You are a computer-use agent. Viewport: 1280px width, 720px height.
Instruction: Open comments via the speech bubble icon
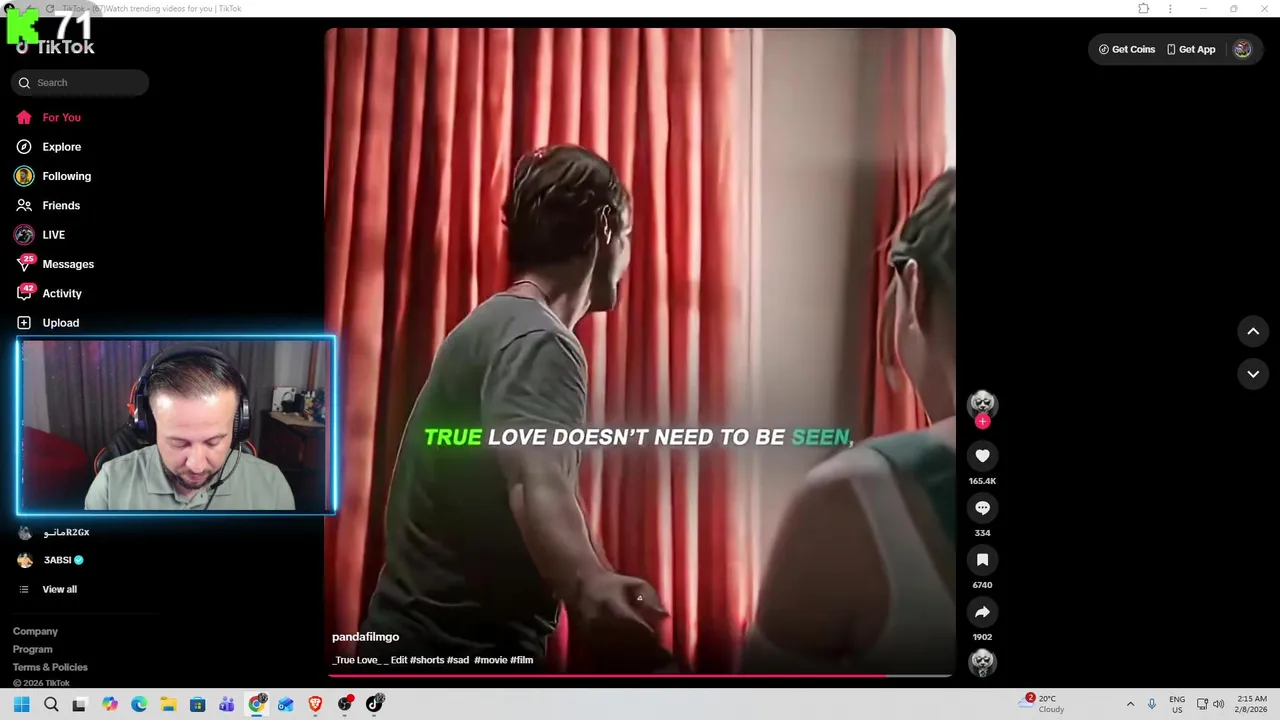[982, 508]
